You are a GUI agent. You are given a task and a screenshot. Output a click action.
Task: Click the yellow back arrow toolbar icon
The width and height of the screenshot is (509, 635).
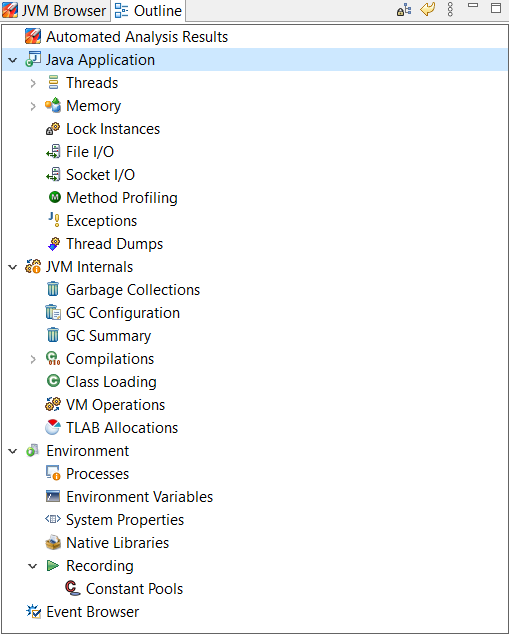pyautogui.click(x=428, y=9)
